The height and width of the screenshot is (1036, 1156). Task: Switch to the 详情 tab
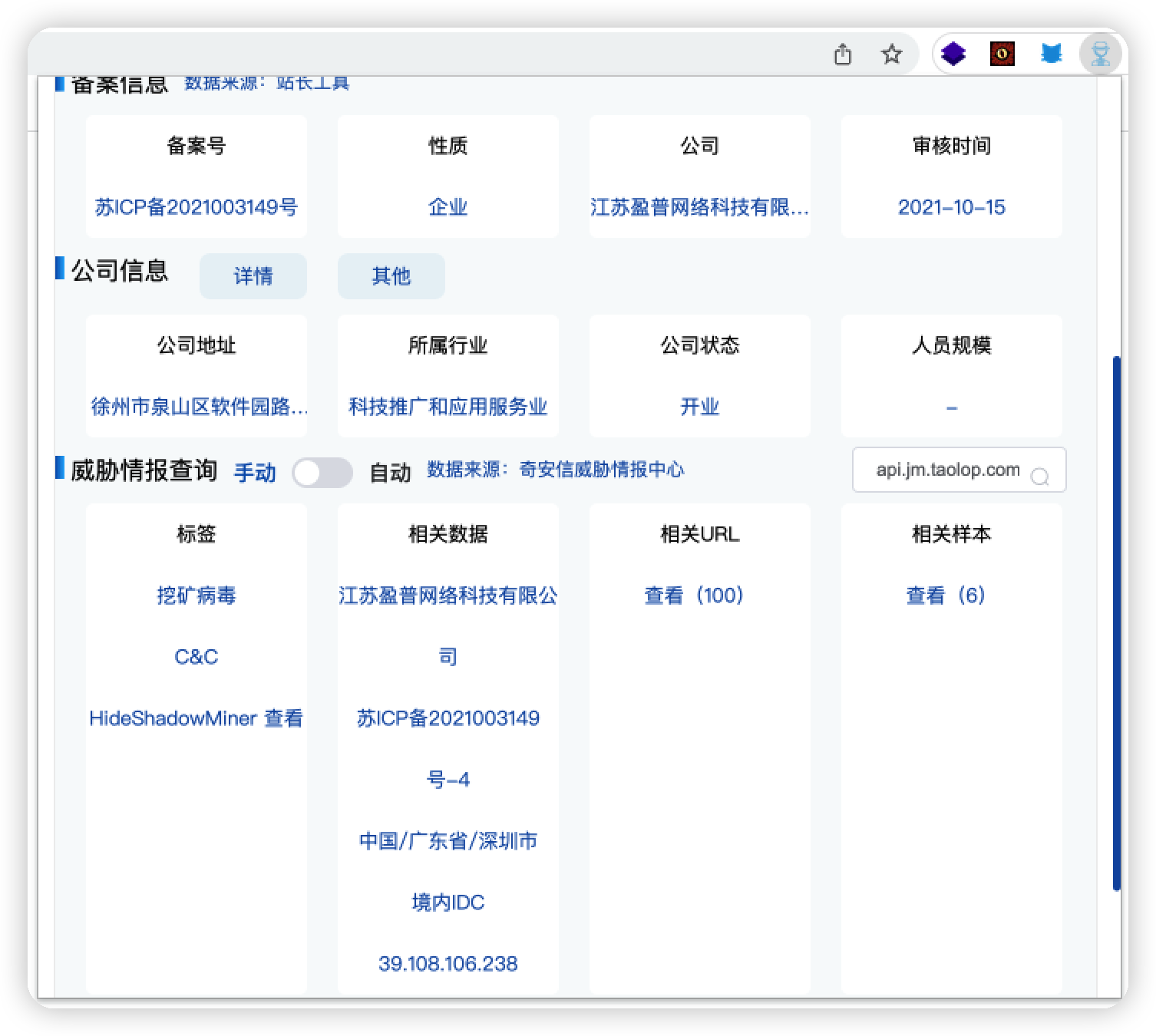(253, 276)
